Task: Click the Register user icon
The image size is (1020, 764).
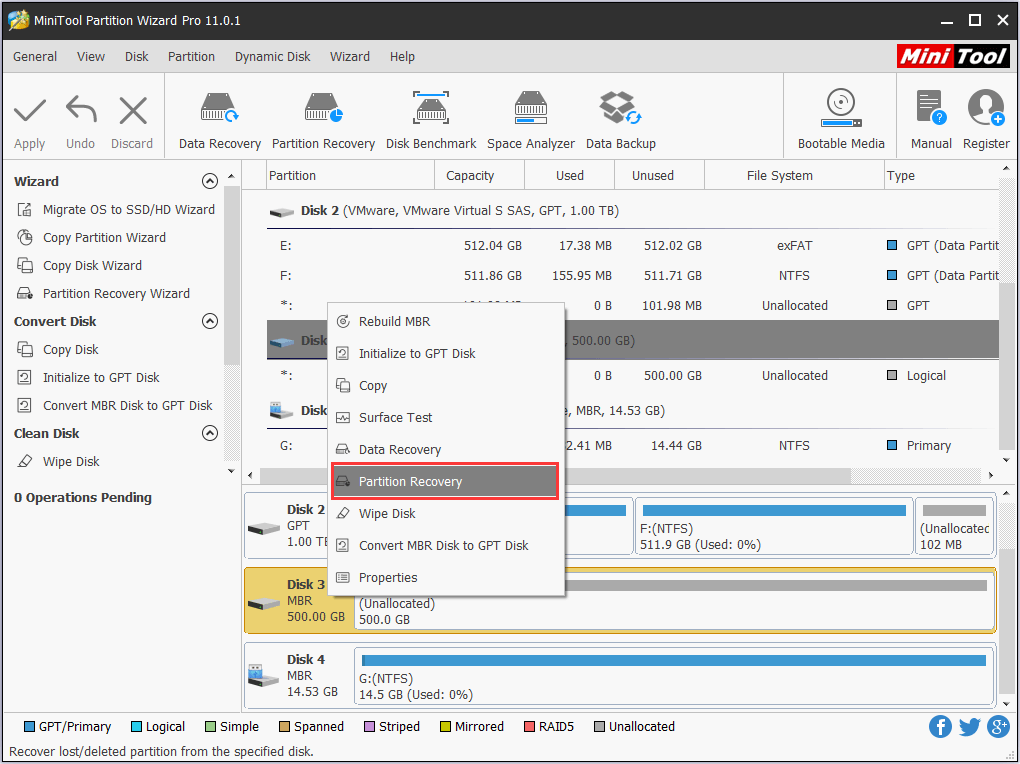Action: 986,108
